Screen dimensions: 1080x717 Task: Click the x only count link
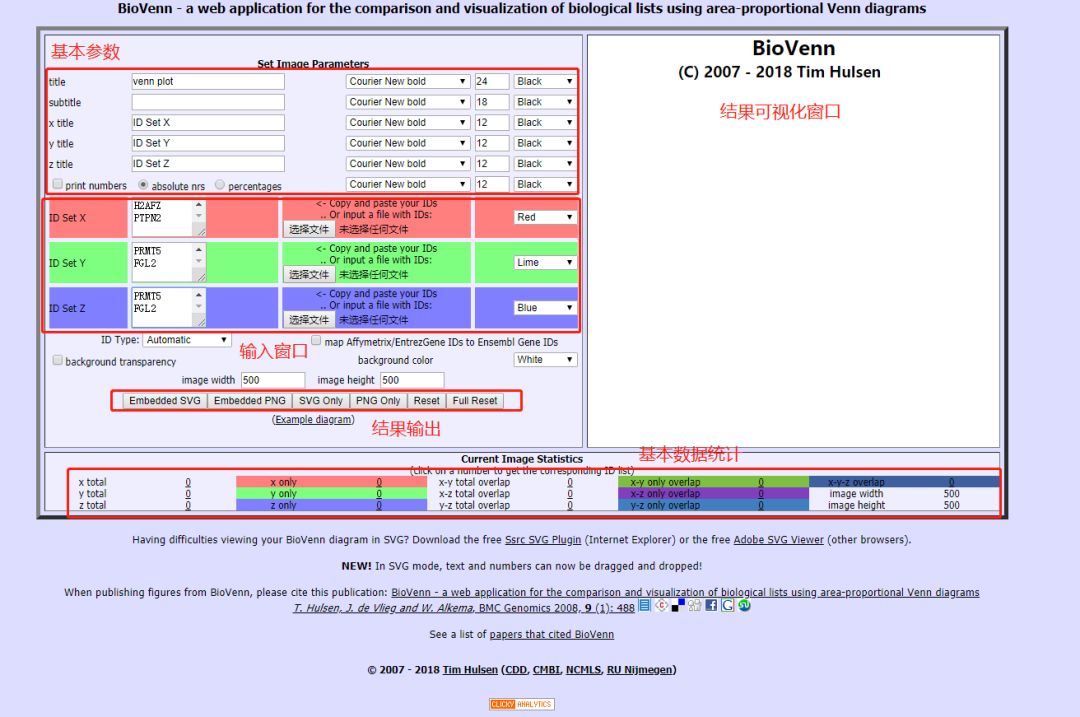[379, 482]
